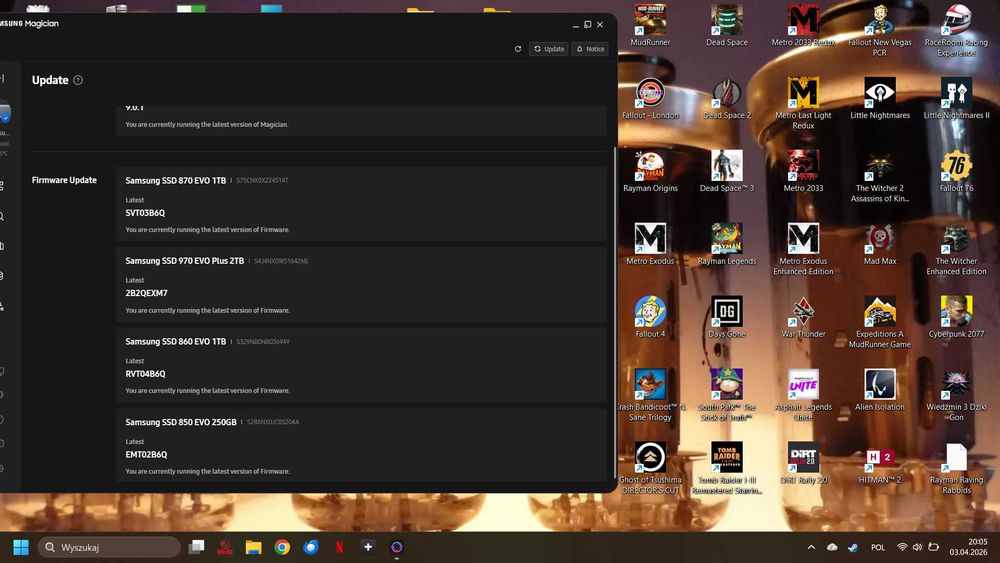Select the HITMAN 2 desktop icon

coord(879,462)
